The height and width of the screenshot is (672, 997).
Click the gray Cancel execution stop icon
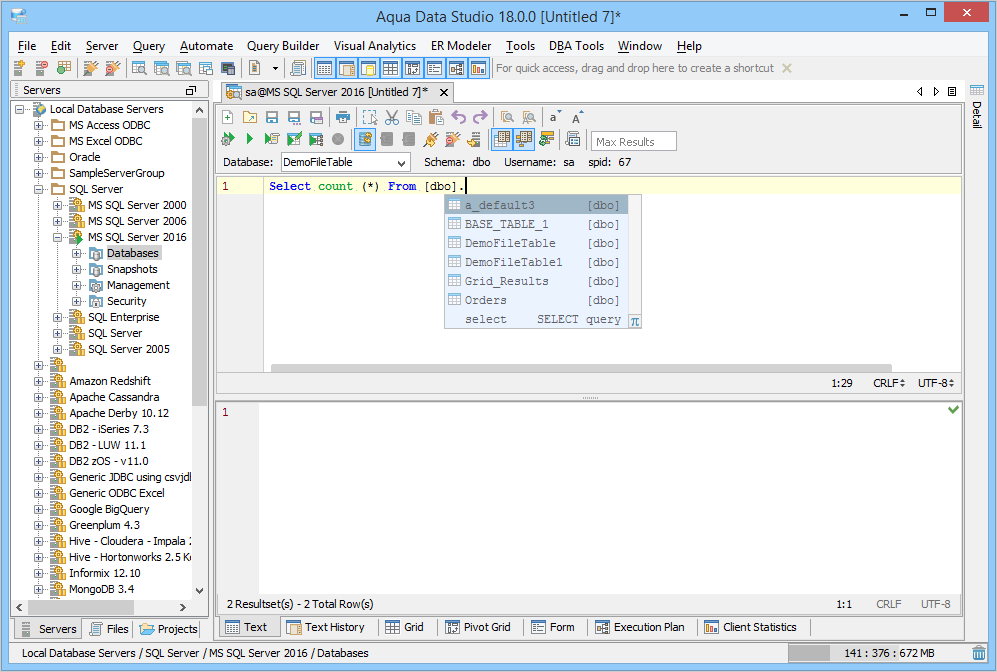338,139
